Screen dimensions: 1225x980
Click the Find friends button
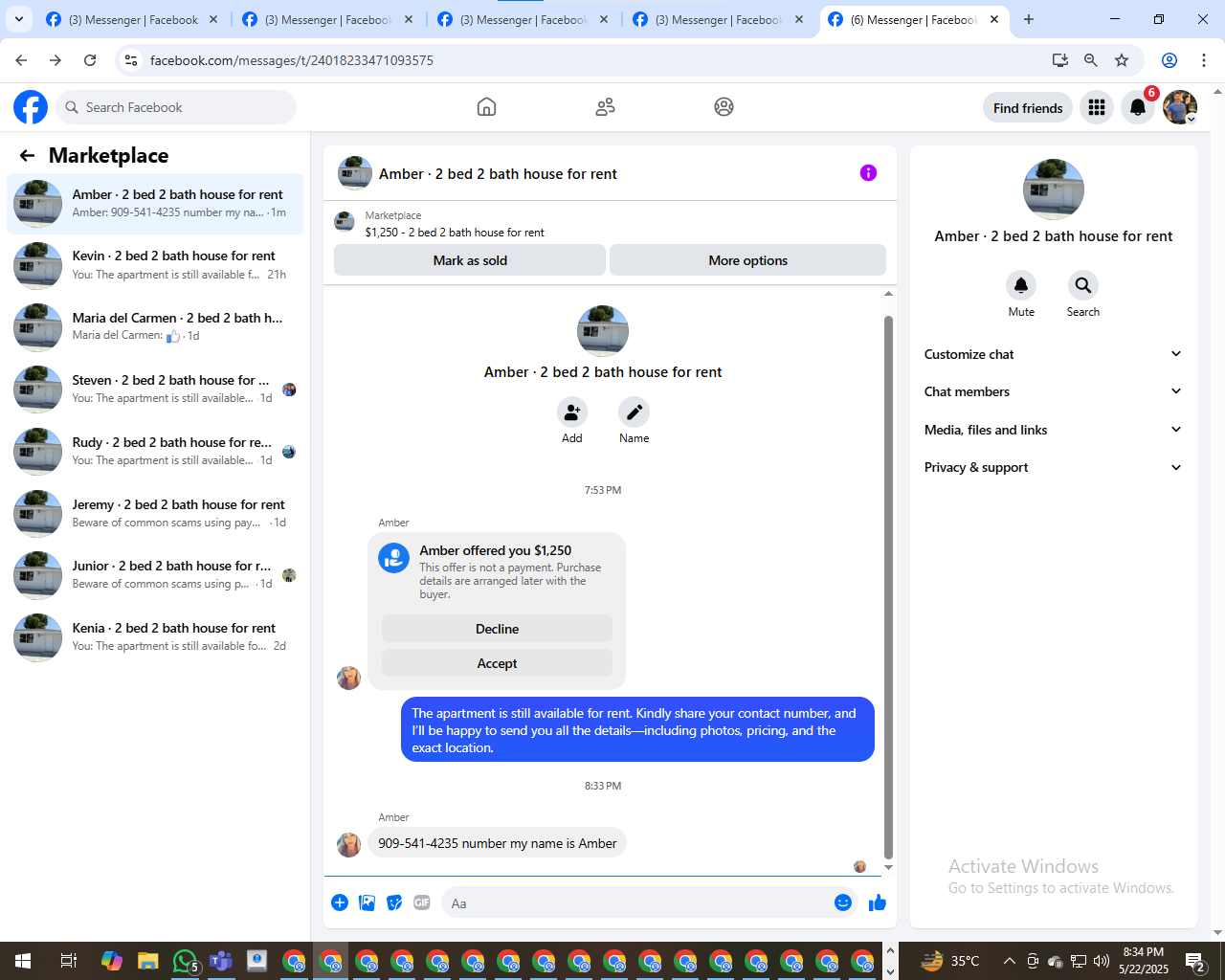pos(1028,107)
